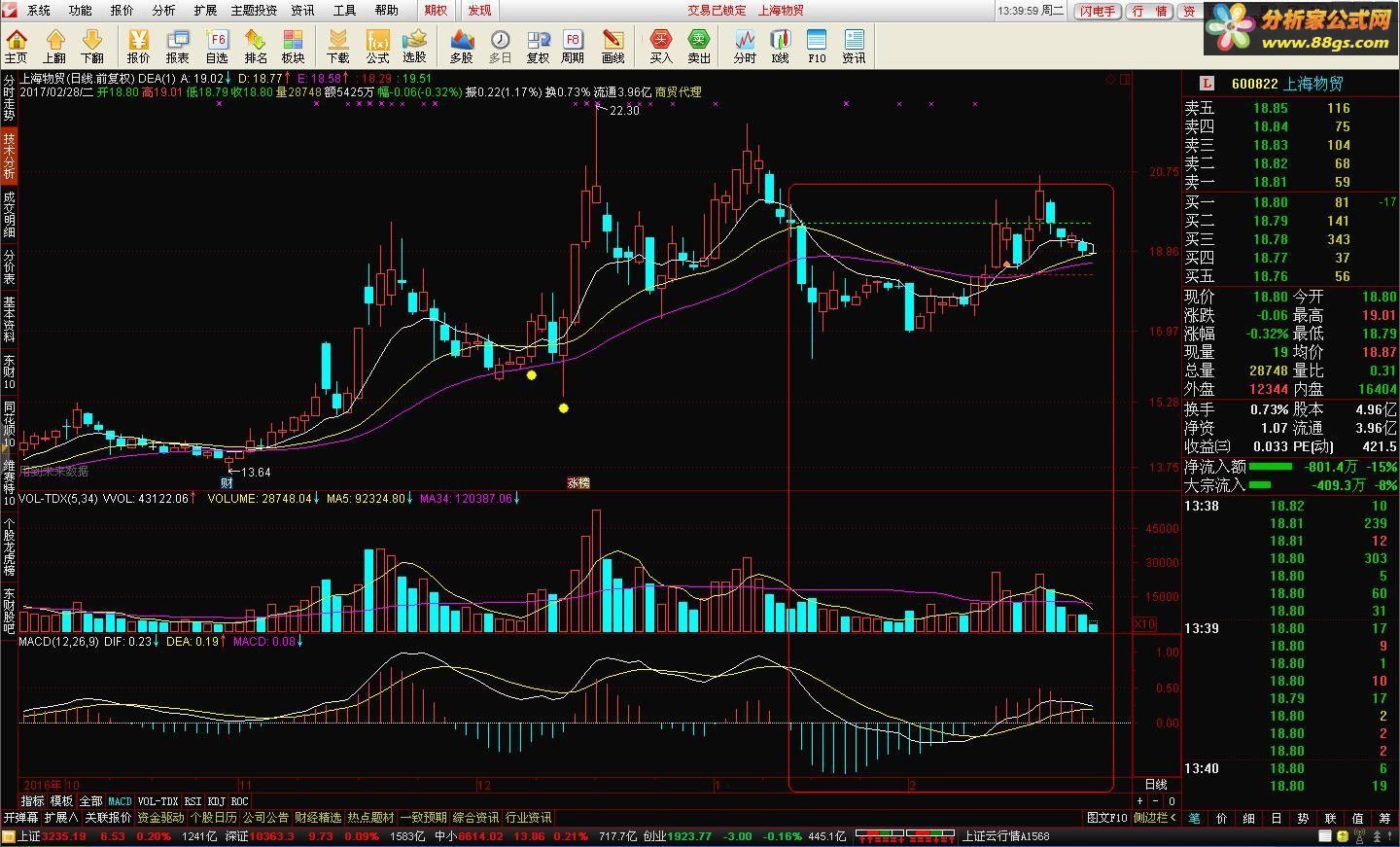Viewport: 1400px width, 847px height.
Task: Open the 公司公告 announcements tab
Action: coord(265,818)
